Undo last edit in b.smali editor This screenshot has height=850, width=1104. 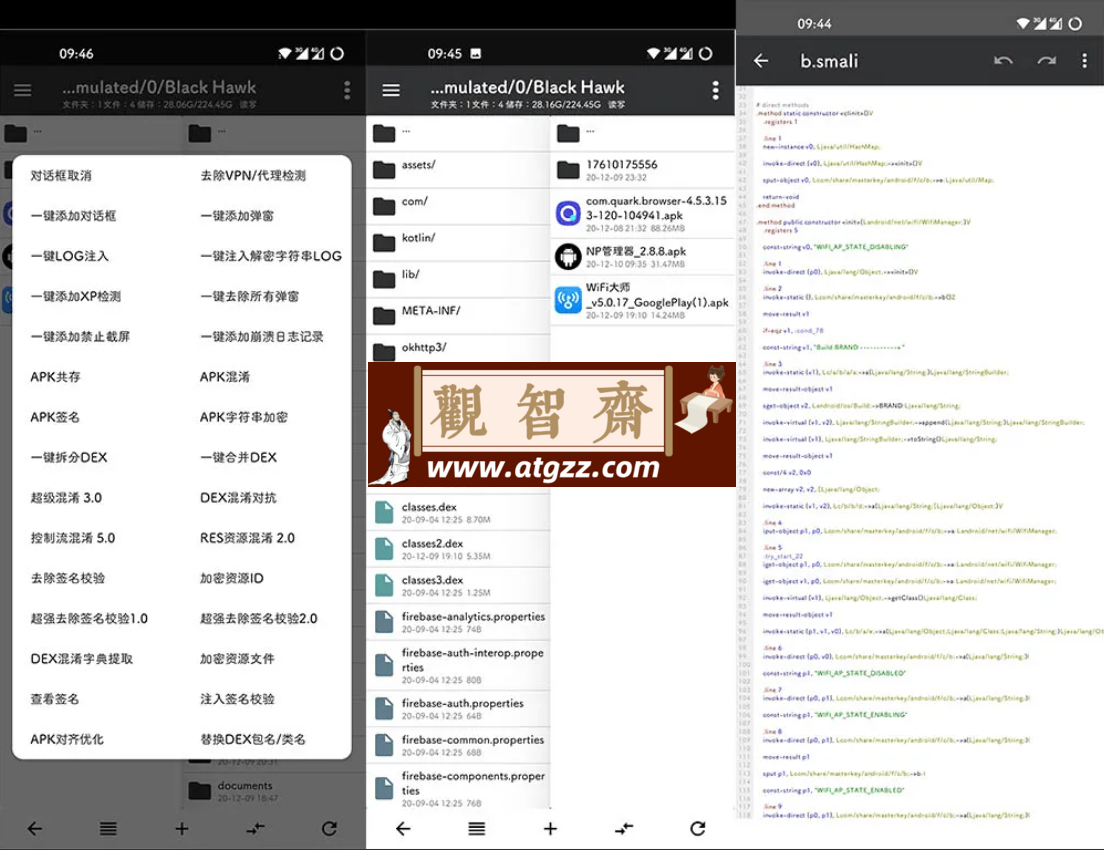[1003, 61]
